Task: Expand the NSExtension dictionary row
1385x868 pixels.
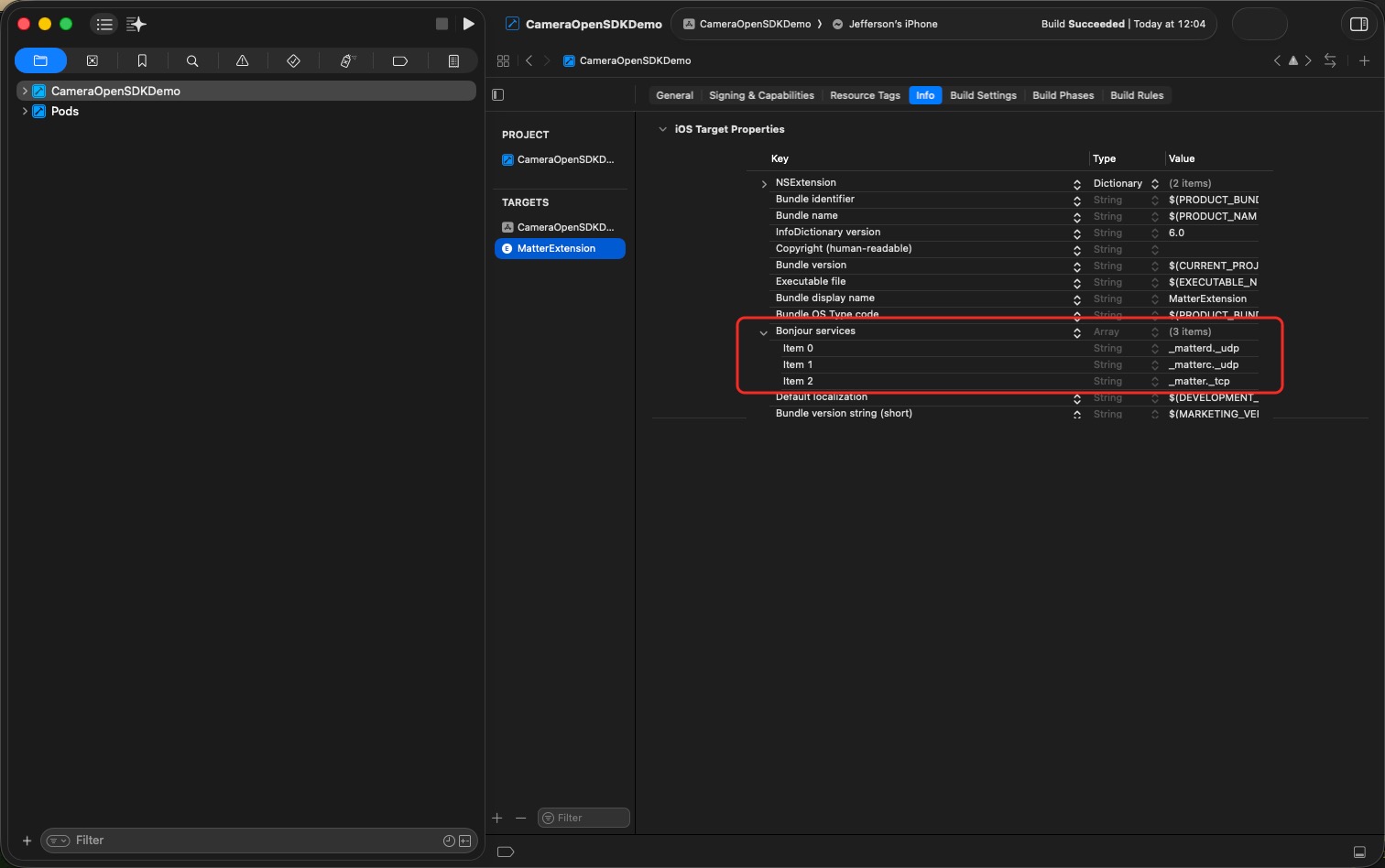Action: pos(765,183)
